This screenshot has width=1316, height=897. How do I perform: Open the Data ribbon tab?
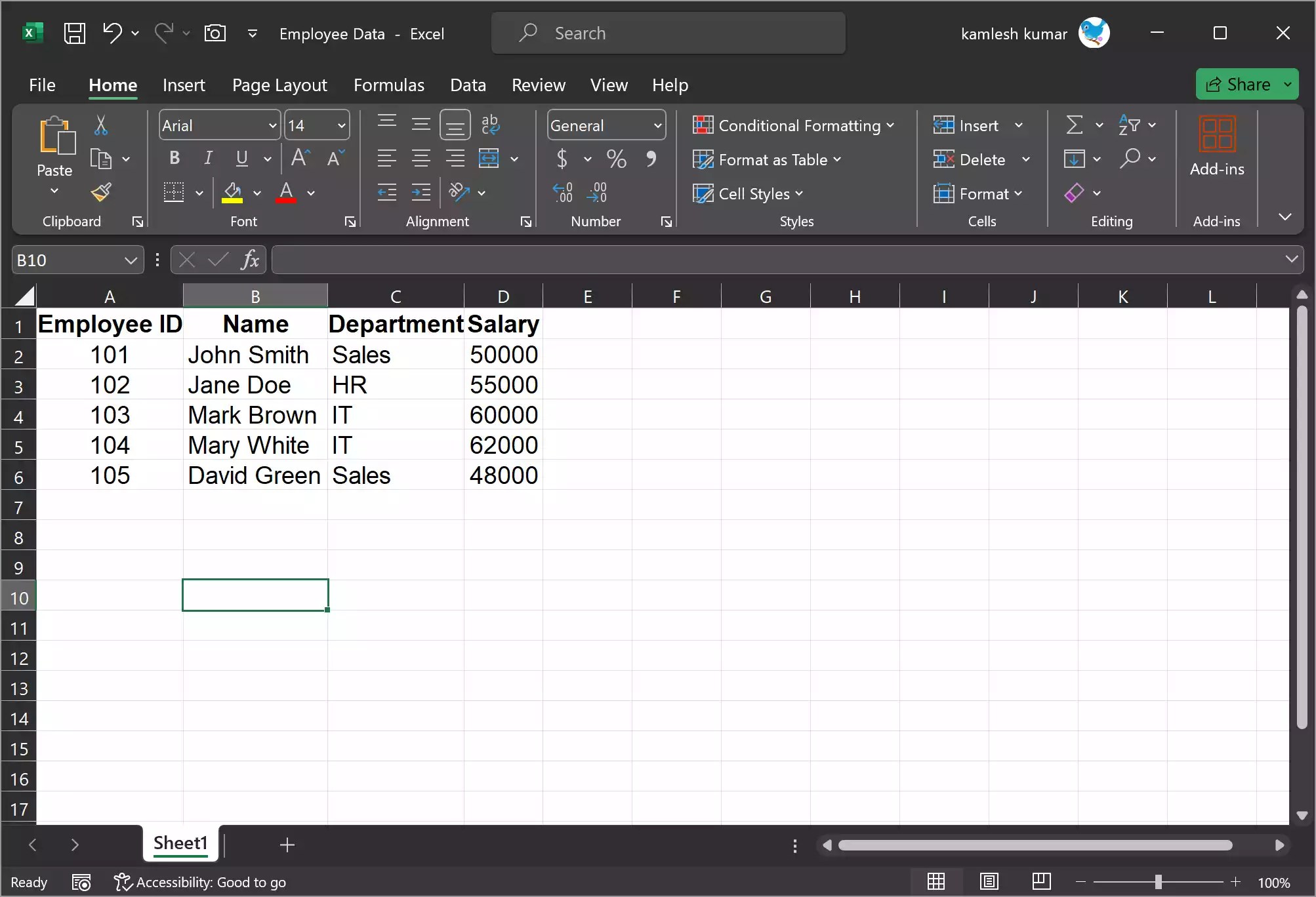coord(468,85)
